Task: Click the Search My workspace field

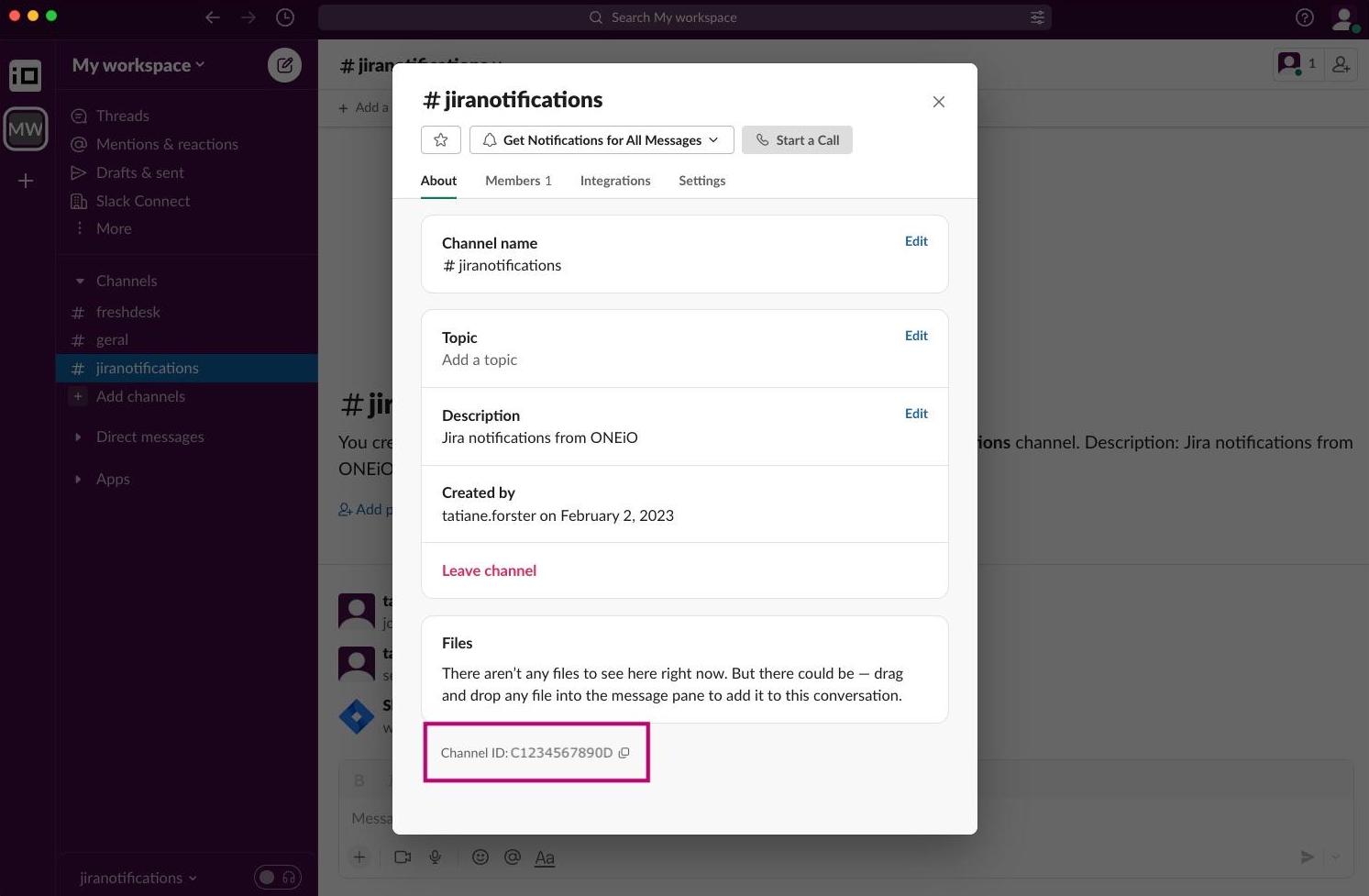Action: click(x=684, y=17)
